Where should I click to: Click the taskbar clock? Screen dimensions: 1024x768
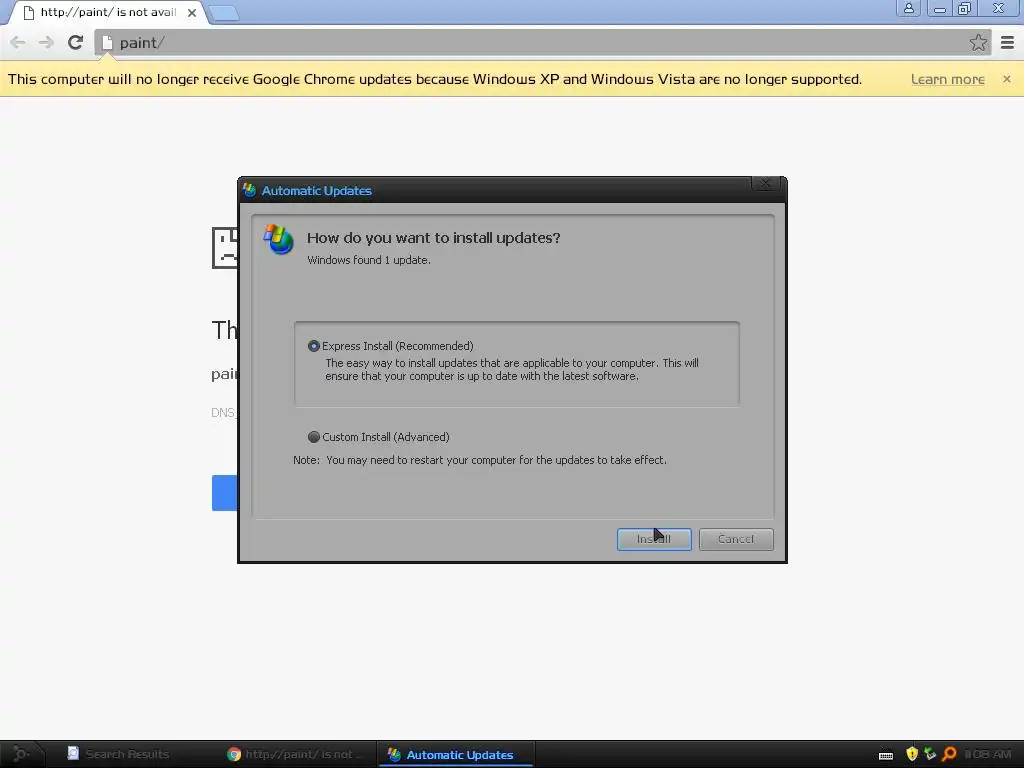click(987, 754)
